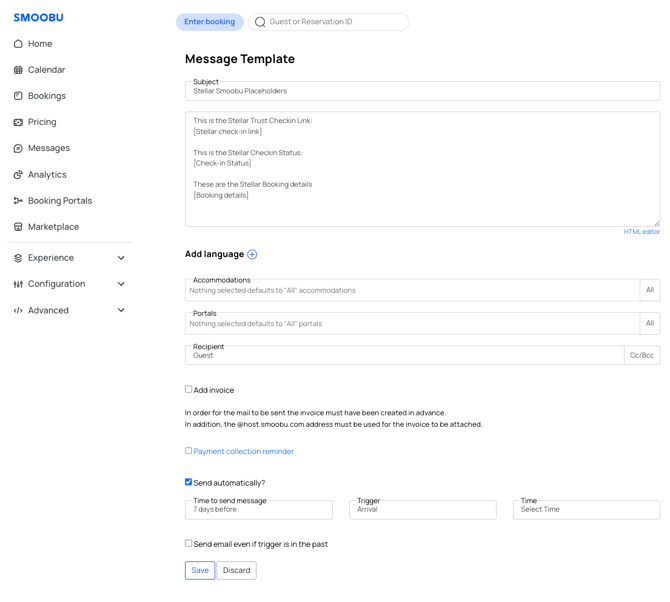Open Calendar via its sidebar icon
Viewport: 670px width, 602px height.
[x=18, y=70]
